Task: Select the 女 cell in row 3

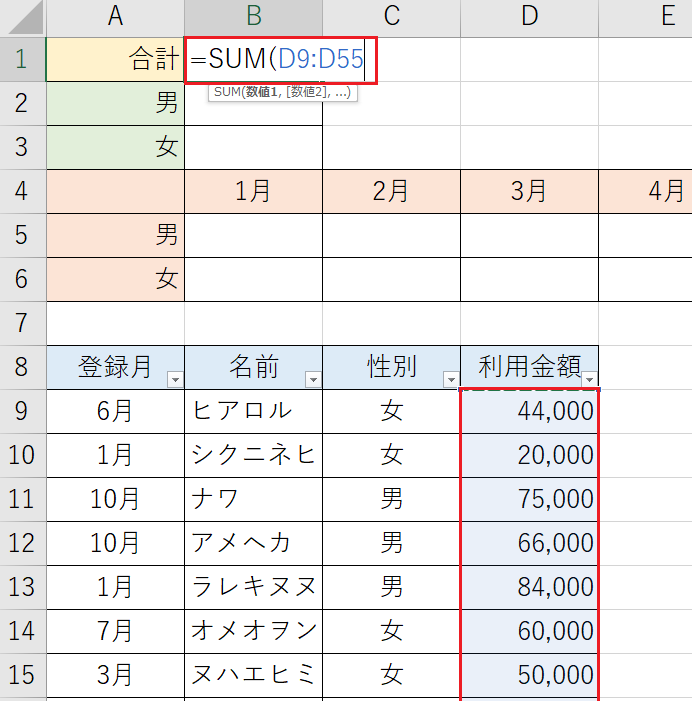Action: tap(115, 147)
